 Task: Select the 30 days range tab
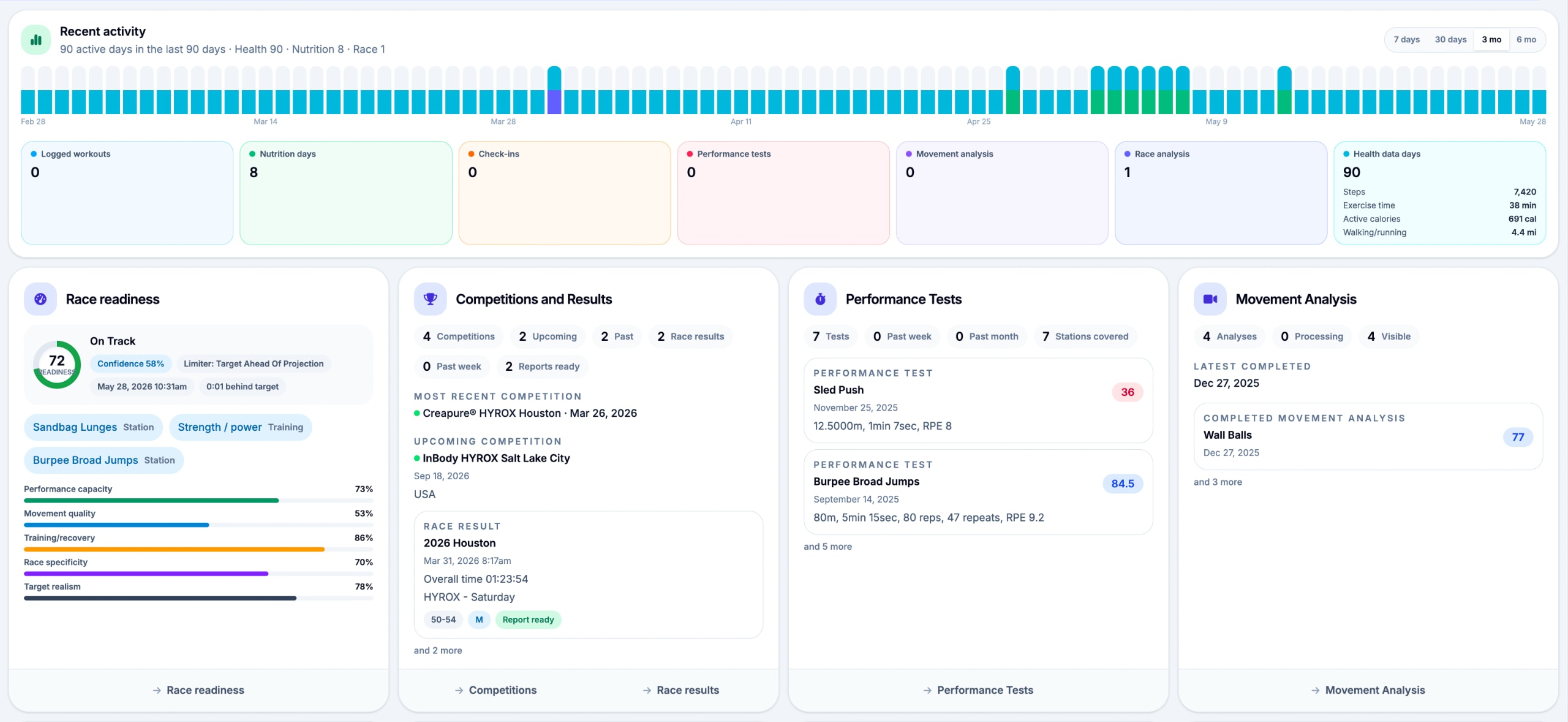pos(1450,40)
